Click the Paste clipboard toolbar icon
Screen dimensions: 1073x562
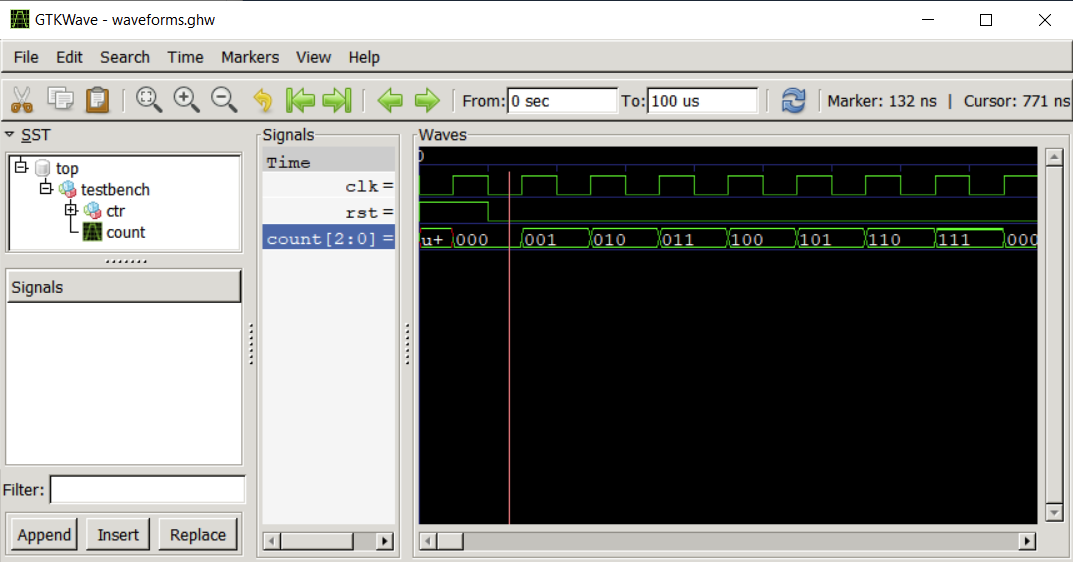pyautogui.click(x=97, y=99)
